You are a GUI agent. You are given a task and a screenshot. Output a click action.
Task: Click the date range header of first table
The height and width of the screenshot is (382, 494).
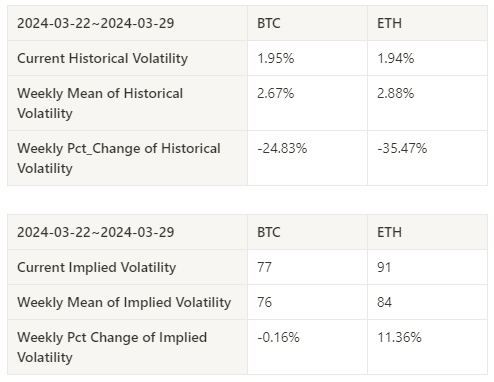95,23
